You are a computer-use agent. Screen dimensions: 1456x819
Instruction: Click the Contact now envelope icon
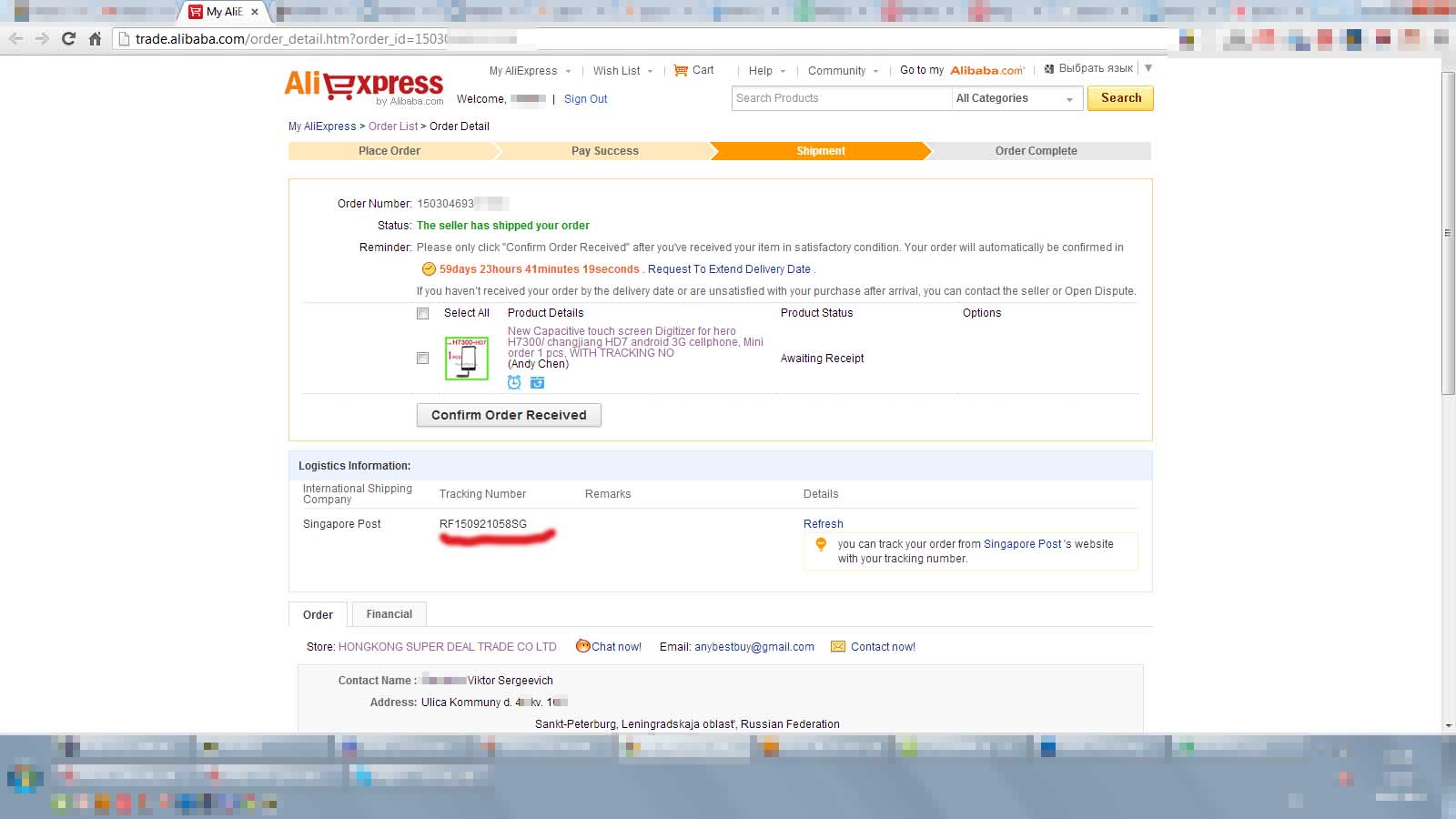(838, 647)
